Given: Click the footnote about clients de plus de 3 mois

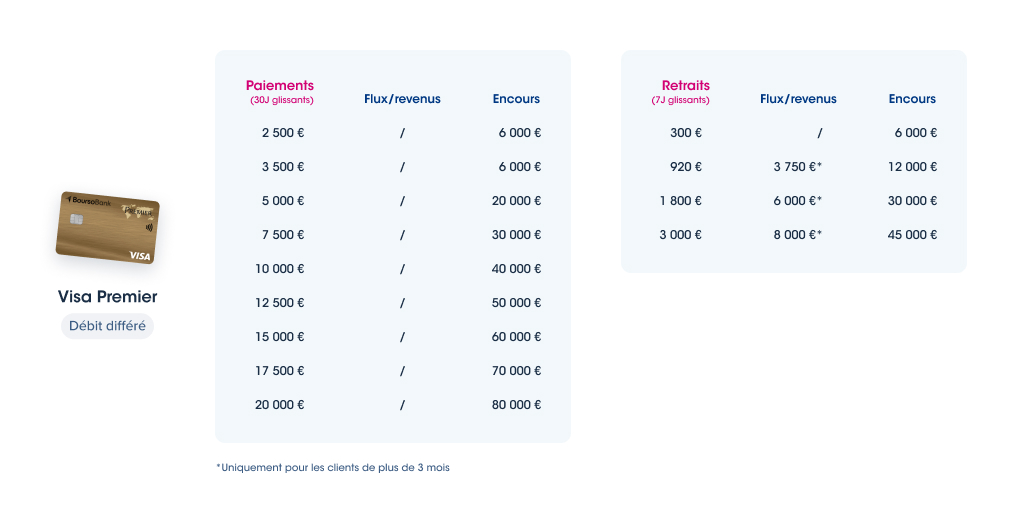Looking at the screenshot, I should [333, 467].
